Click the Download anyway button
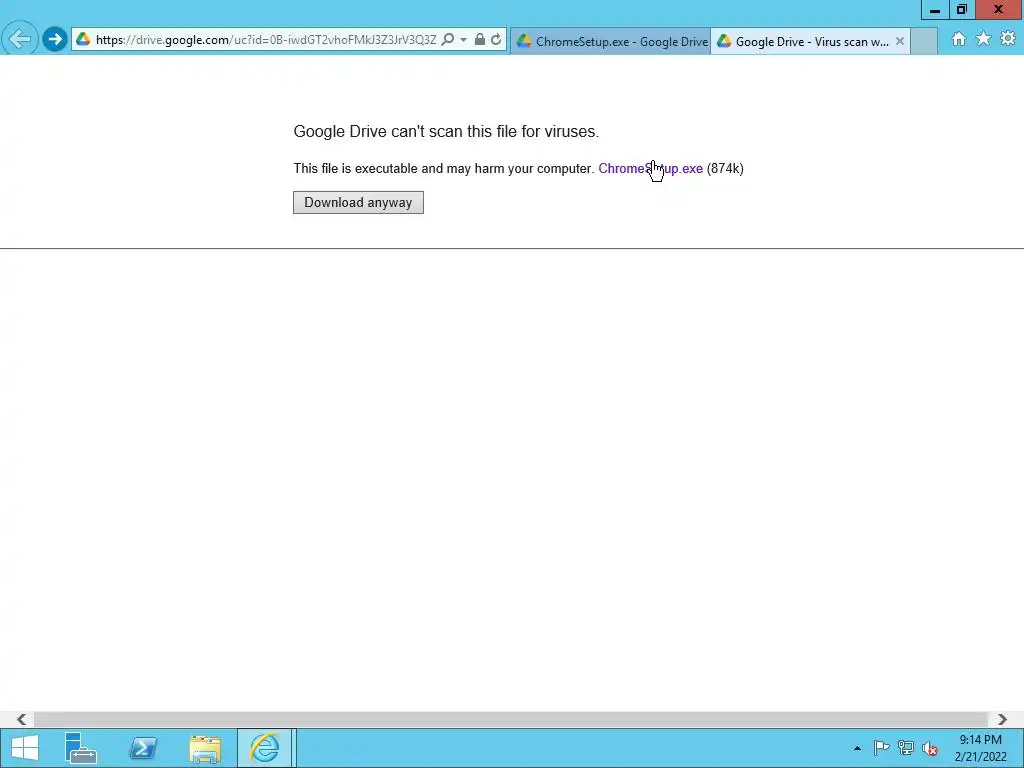 [358, 202]
